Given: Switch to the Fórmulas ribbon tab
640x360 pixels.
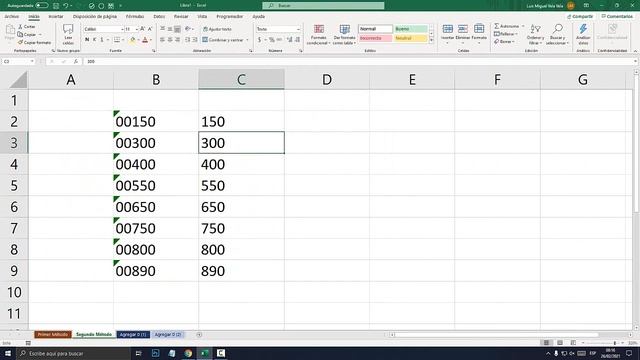Looking at the screenshot, I should click(x=135, y=17).
